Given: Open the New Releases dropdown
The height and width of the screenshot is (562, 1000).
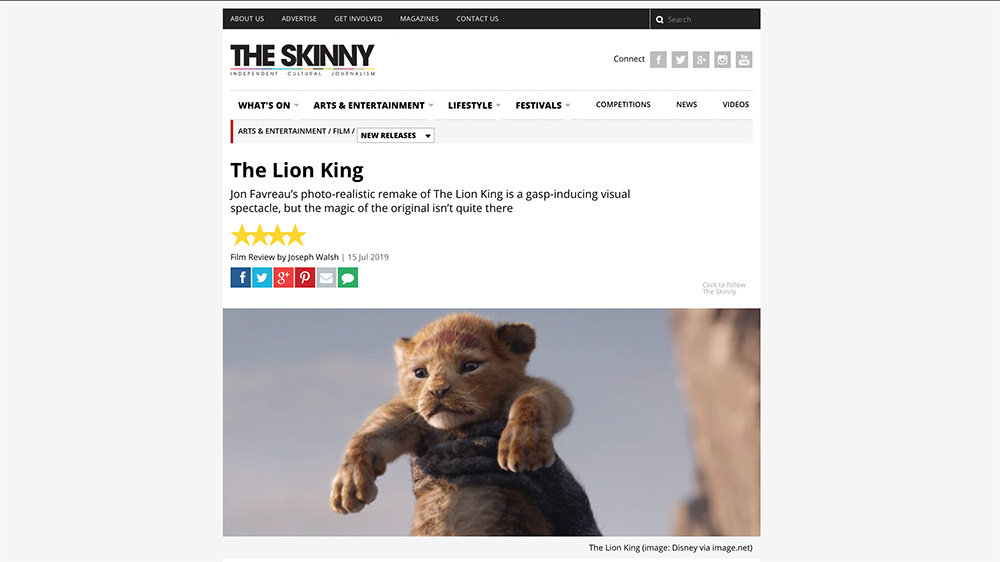Looking at the screenshot, I should click(395, 135).
